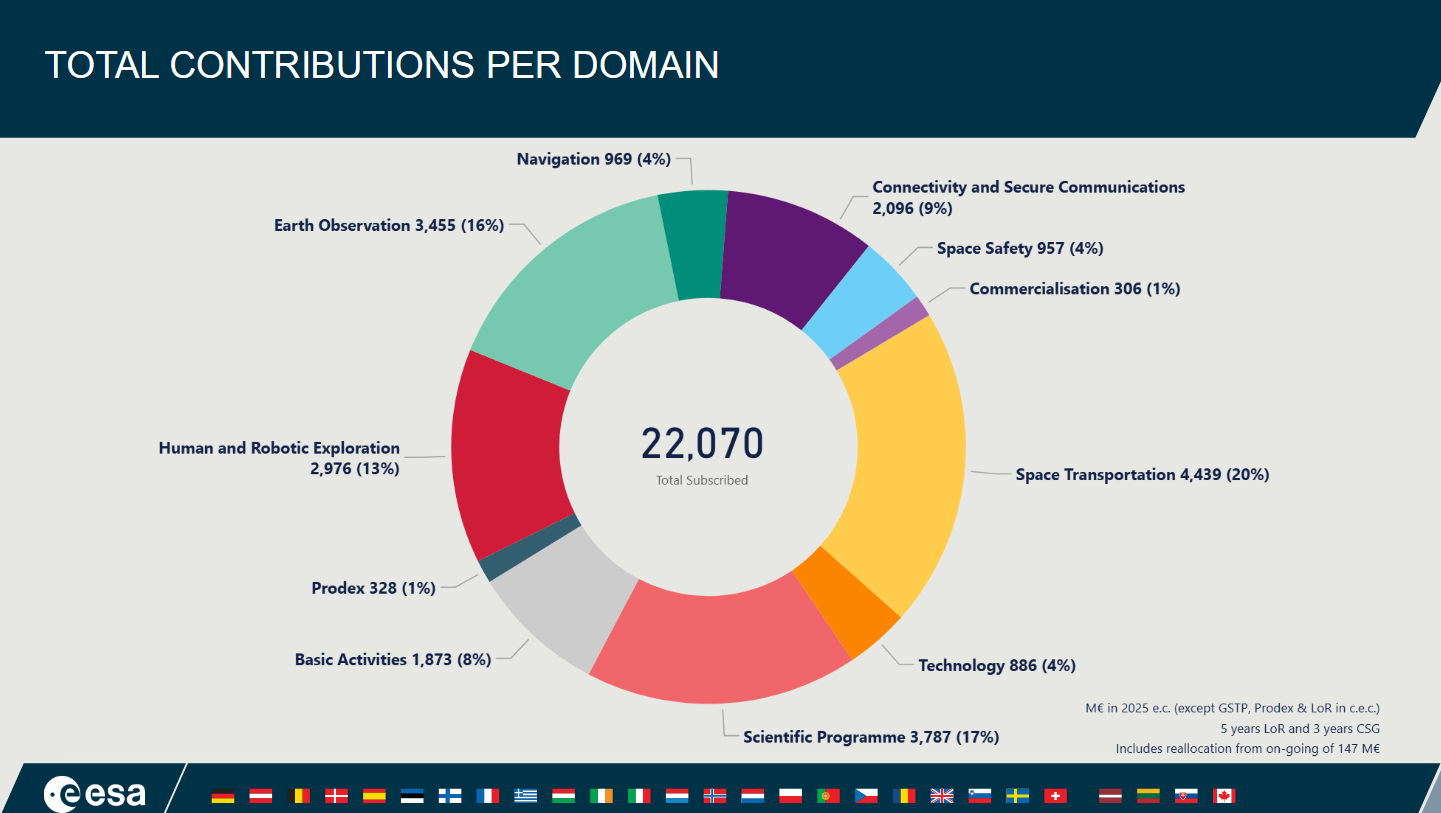1441x813 pixels.
Task: Click the Canadian maple leaf flag
Action: click(x=1224, y=796)
